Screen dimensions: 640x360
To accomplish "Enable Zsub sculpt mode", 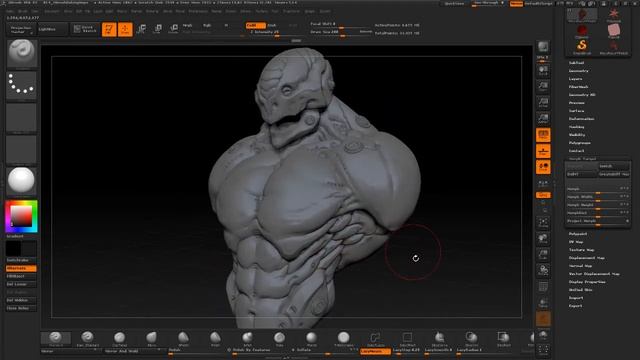I will pos(272,25).
